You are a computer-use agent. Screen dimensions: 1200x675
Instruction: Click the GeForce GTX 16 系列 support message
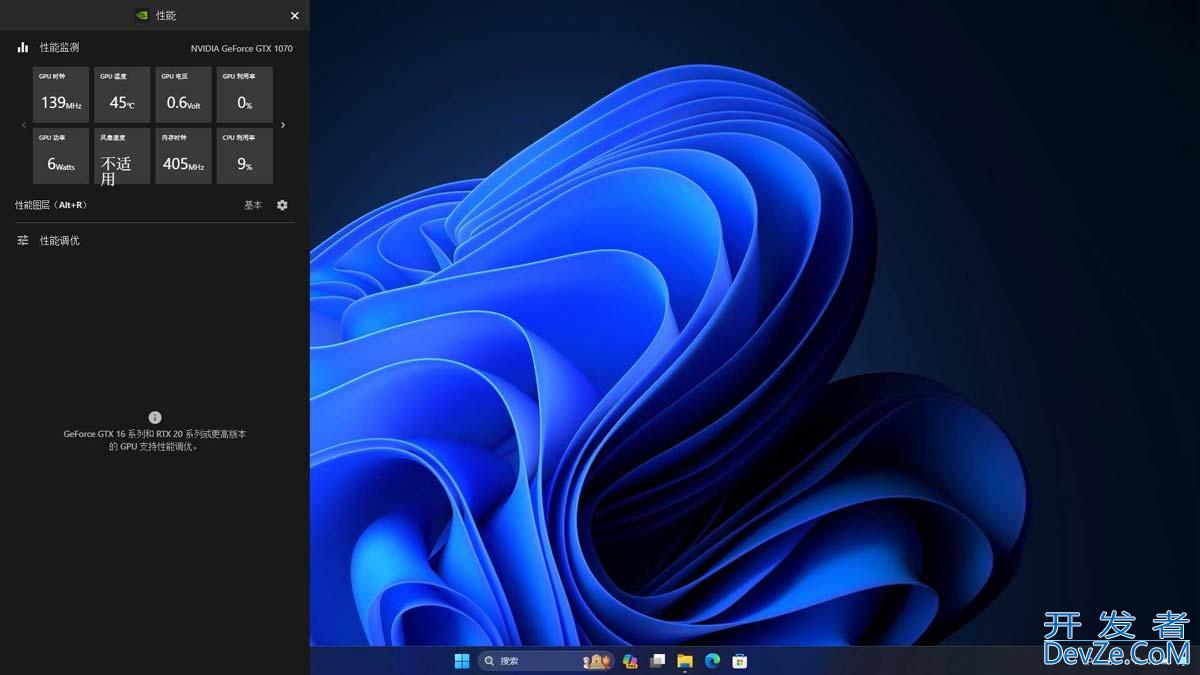pyautogui.click(x=155, y=440)
